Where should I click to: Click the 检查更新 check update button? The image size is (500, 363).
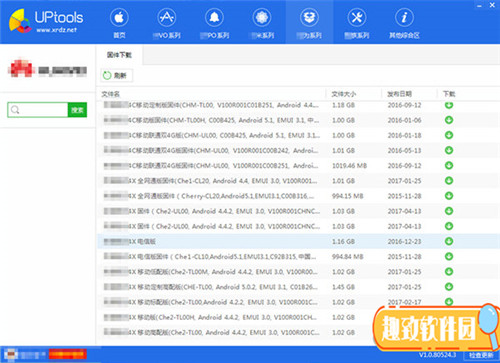tap(481, 355)
